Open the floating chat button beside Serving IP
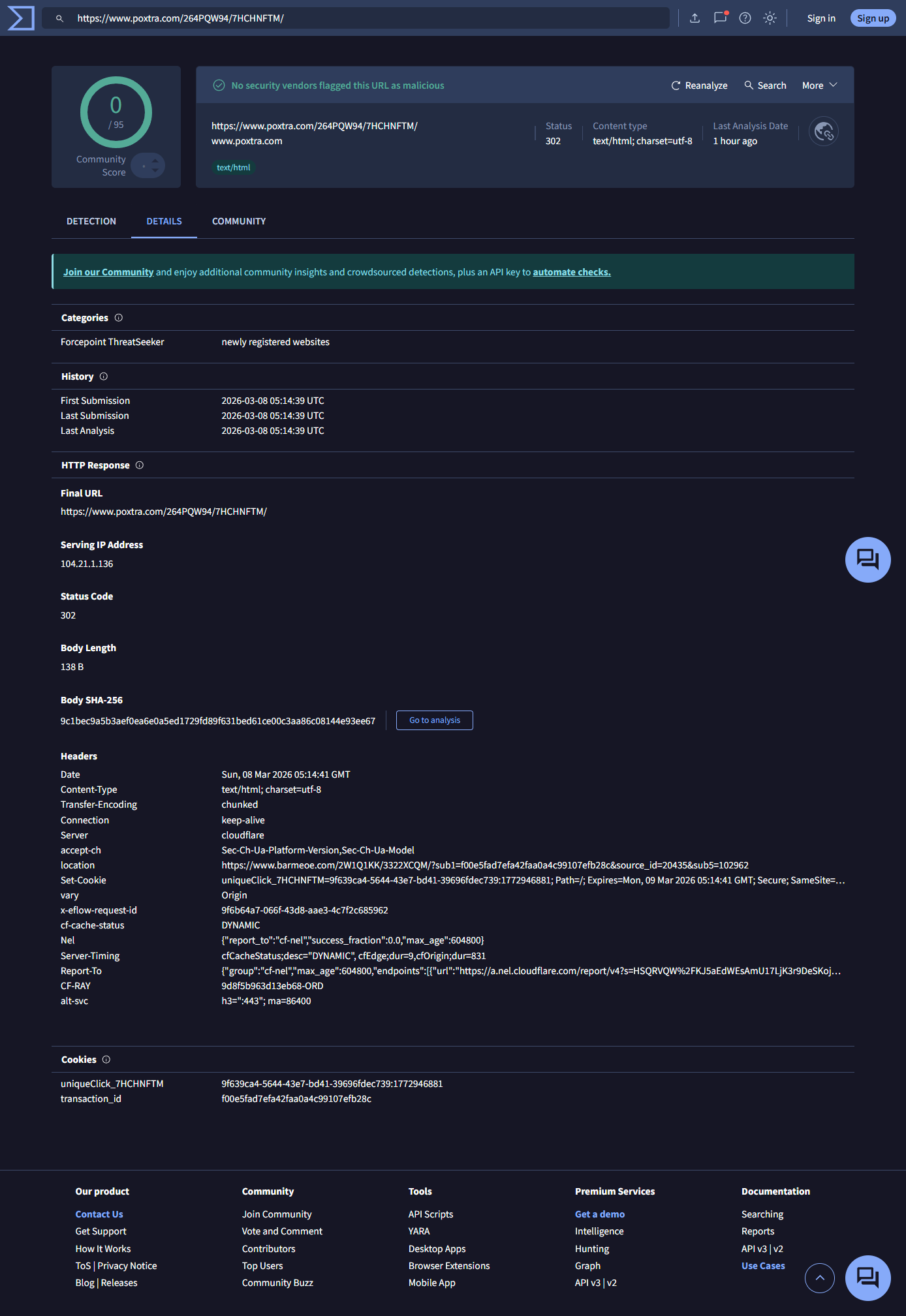The height and width of the screenshot is (1316, 906). [867, 560]
